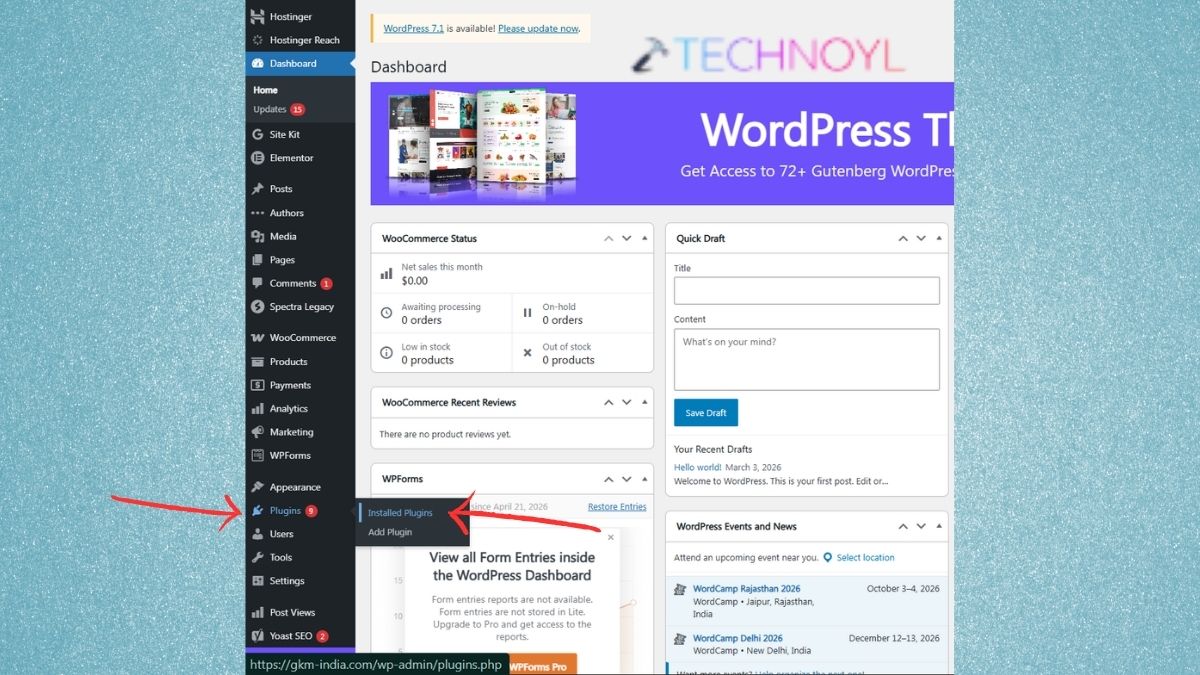
Task: Collapse WordPress Events and News widget
Action: [938, 527]
